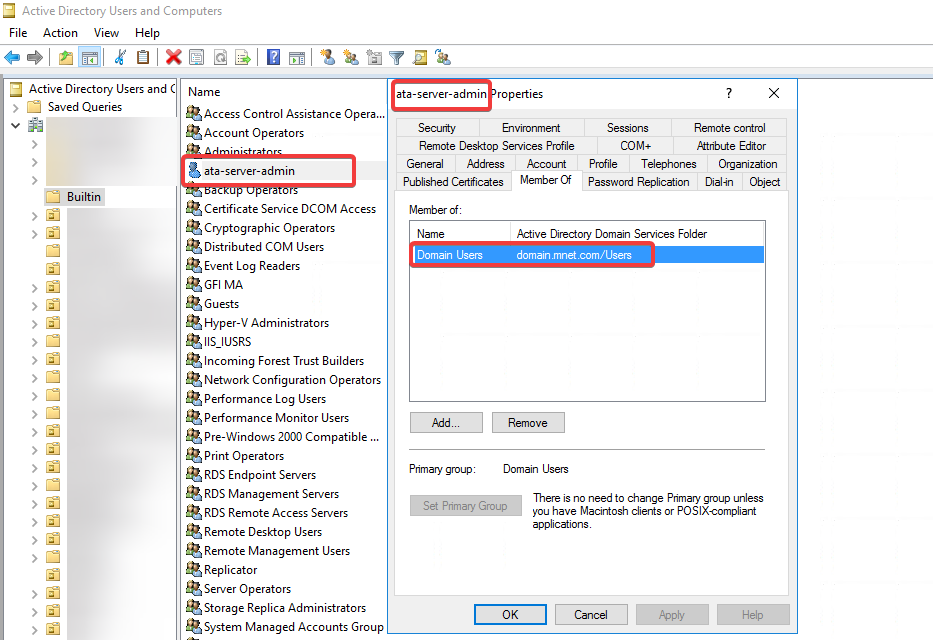Click Create new user toolbar icon

click(x=327, y=58)
